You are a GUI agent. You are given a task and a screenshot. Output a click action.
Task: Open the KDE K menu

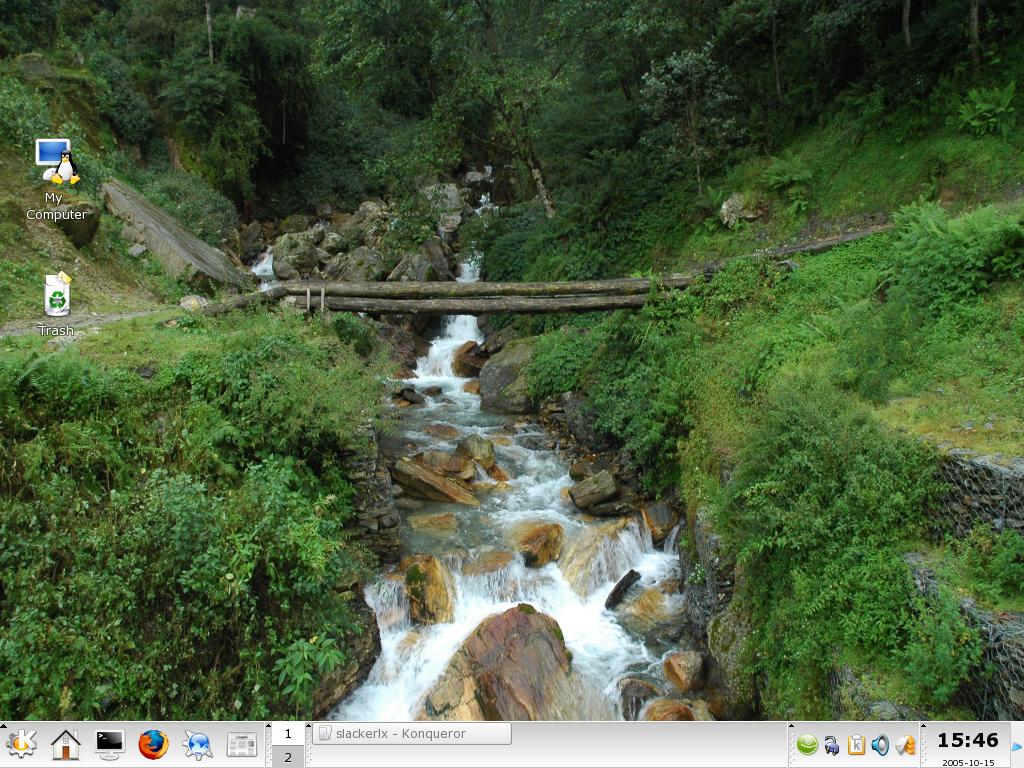point(22,744)
